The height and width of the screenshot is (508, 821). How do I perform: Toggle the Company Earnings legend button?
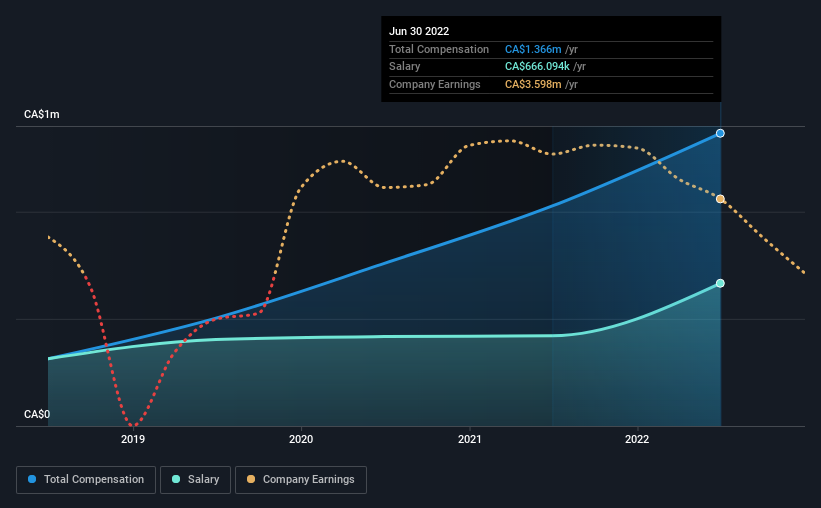301,480
